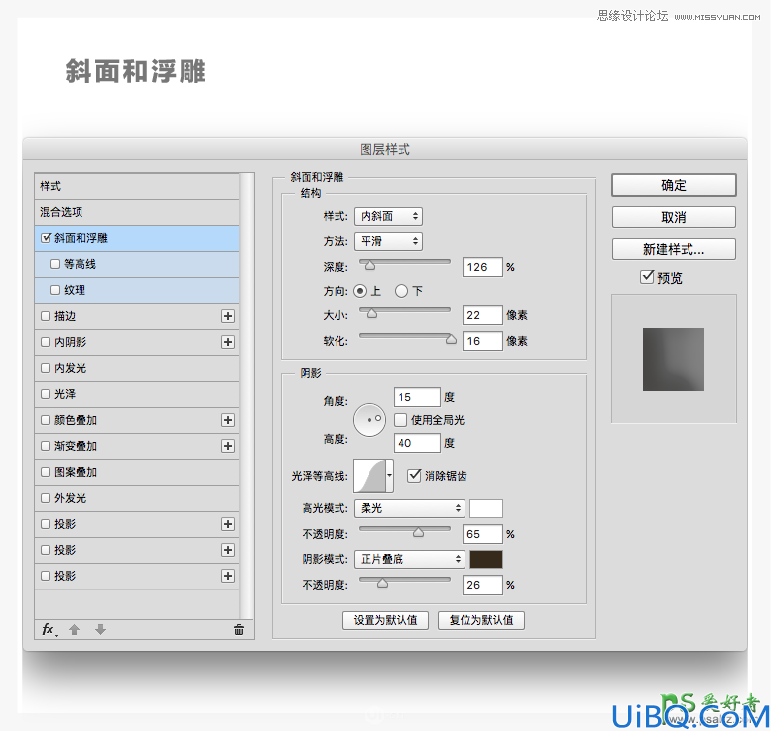The image size is (771, 731).
Task: Click the 软化 value field showing 16
Action: tap(483, 341)
